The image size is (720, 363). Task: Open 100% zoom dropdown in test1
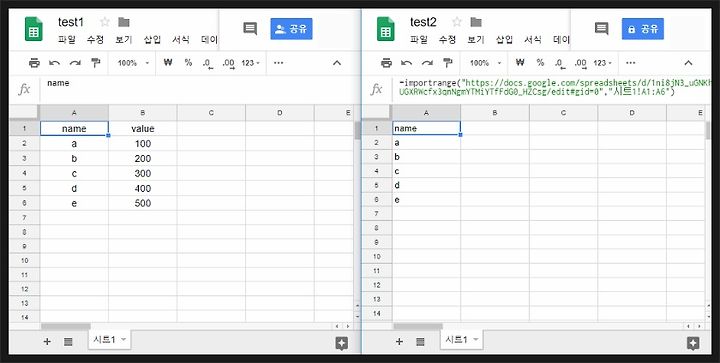coord(134,63)
